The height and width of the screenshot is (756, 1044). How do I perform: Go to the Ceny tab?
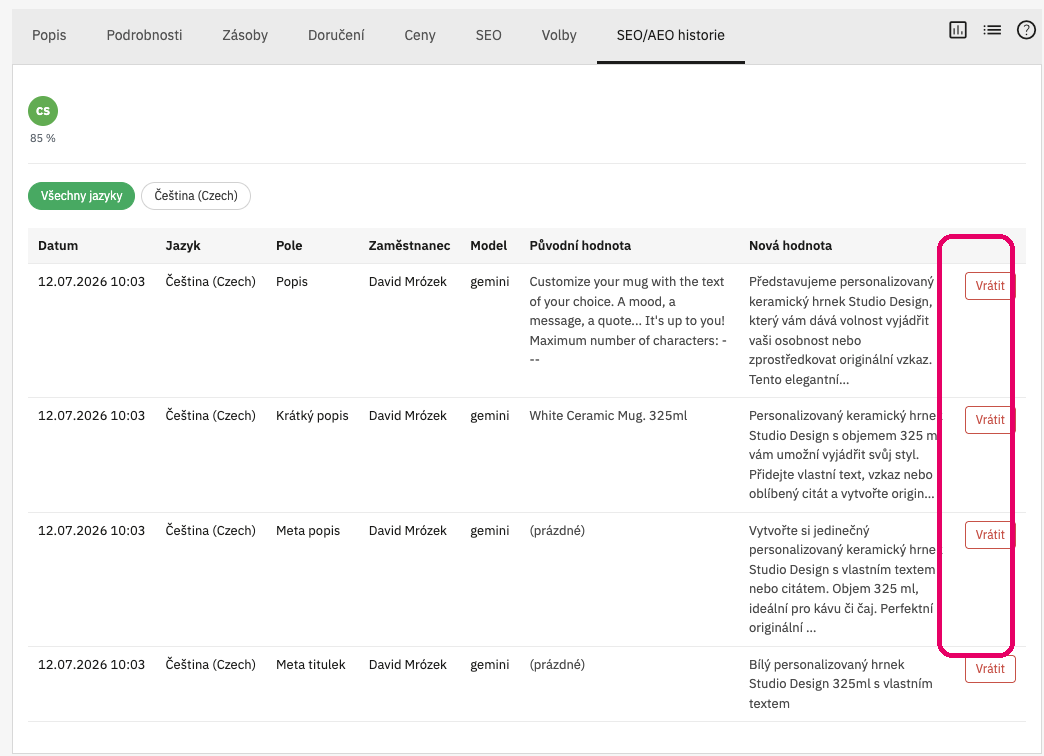tap(420, 35)
